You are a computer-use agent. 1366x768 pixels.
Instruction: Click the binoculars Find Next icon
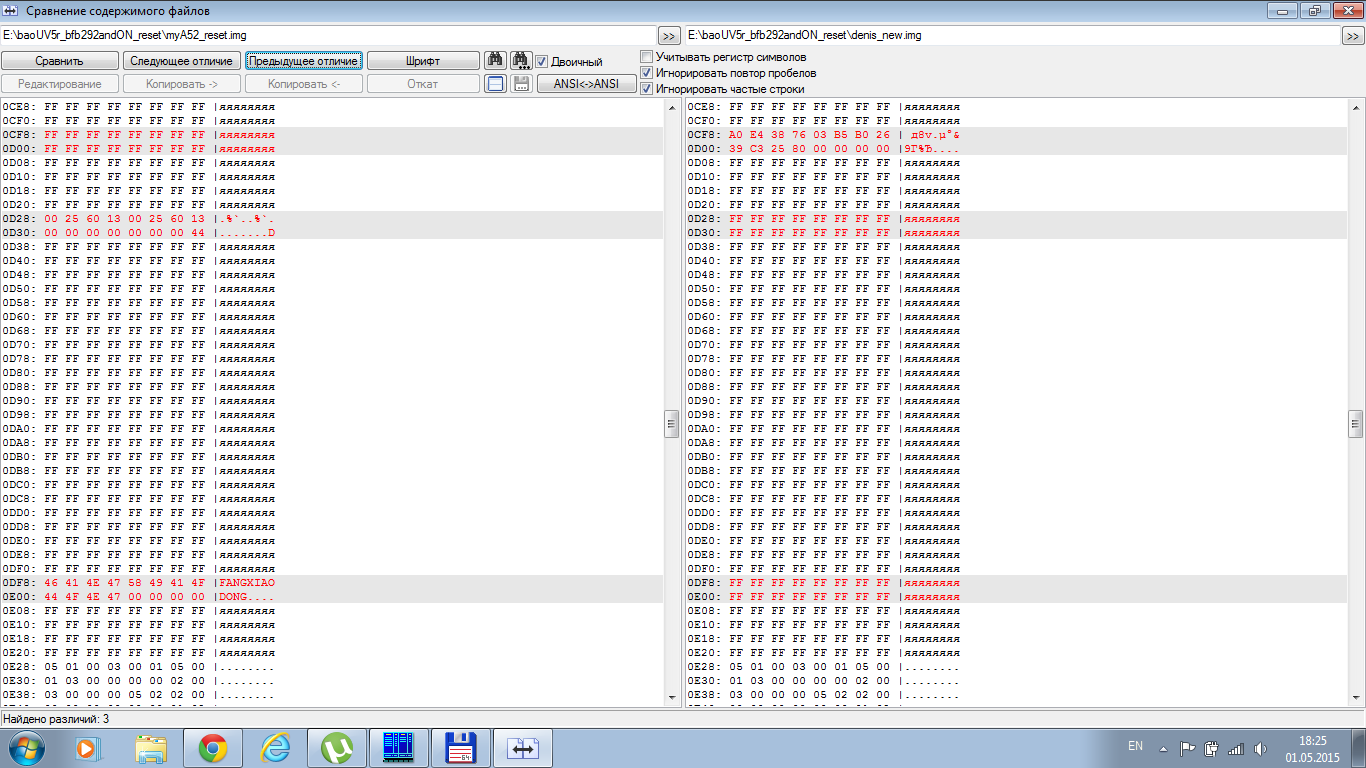[521, 61]
